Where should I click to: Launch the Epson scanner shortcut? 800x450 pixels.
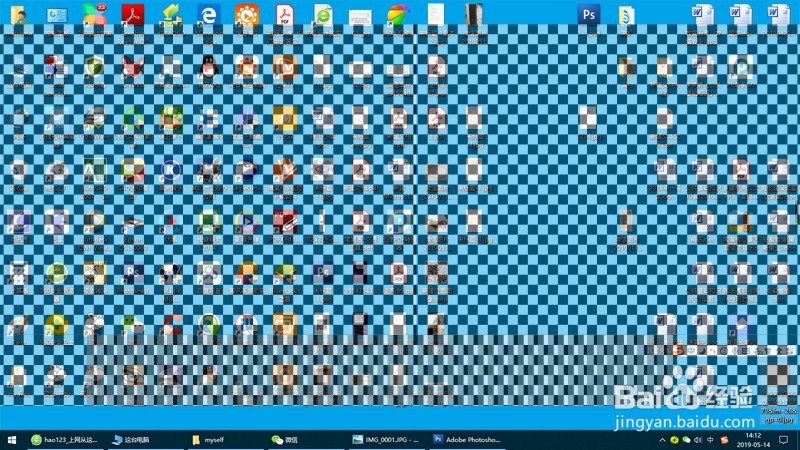coord(133,223)
